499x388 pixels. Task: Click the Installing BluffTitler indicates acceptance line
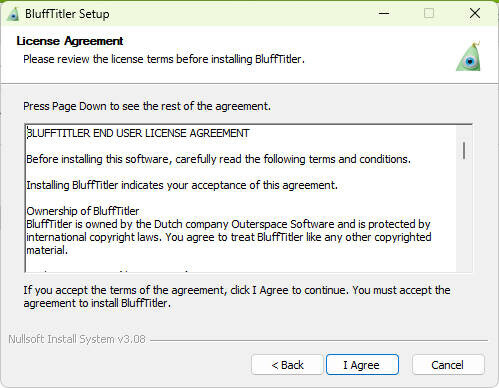point(182,185)
